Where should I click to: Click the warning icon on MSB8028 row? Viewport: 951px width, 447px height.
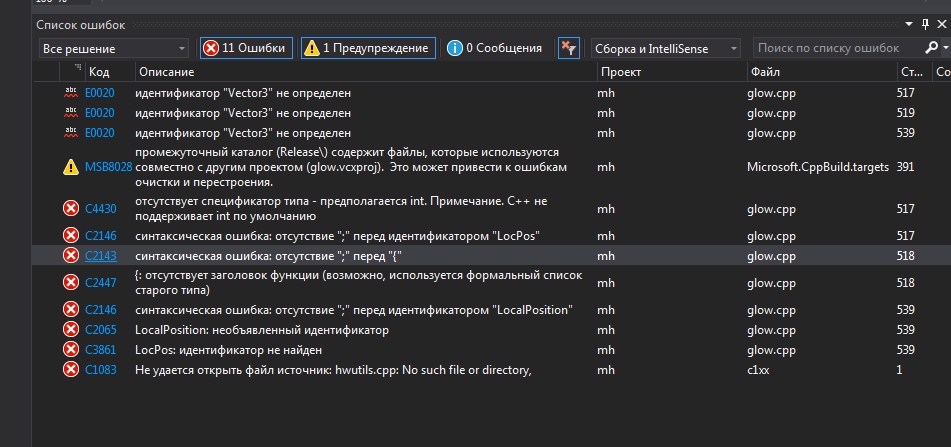click(x=71, y=167)
